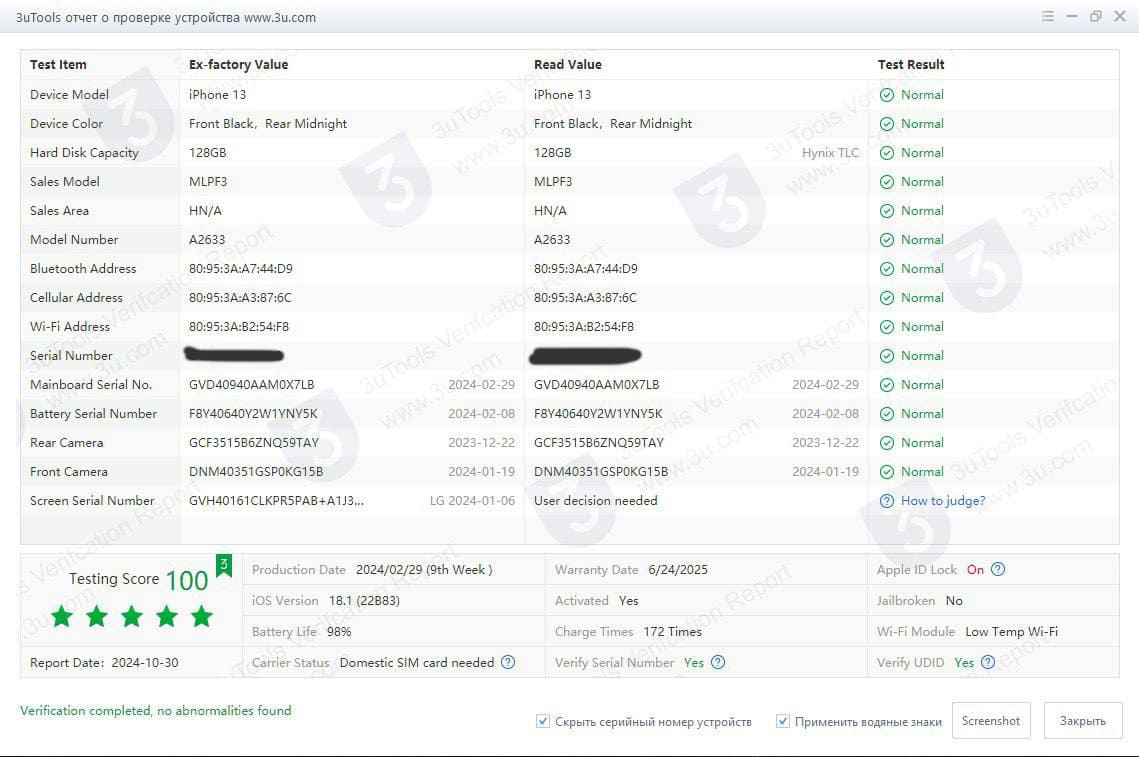Click the Warranty Date value 6/24/2025
Viewport: 1139px width, 757px height.
[x=678, y=570]
